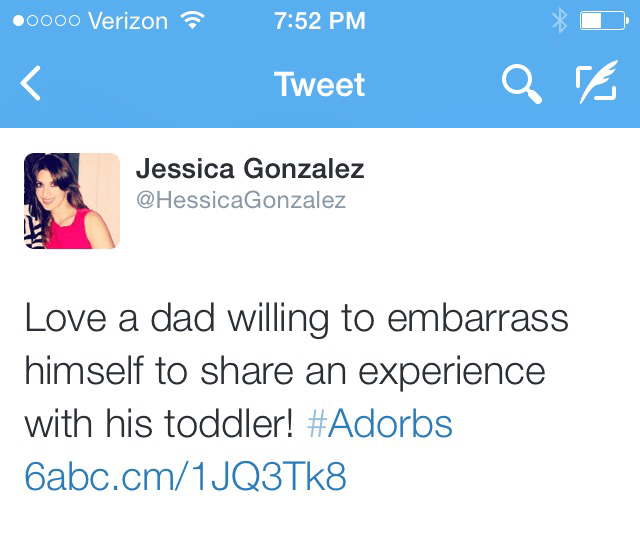
Task: Go back using the left chevron
Action: click(x=31, y=85)
